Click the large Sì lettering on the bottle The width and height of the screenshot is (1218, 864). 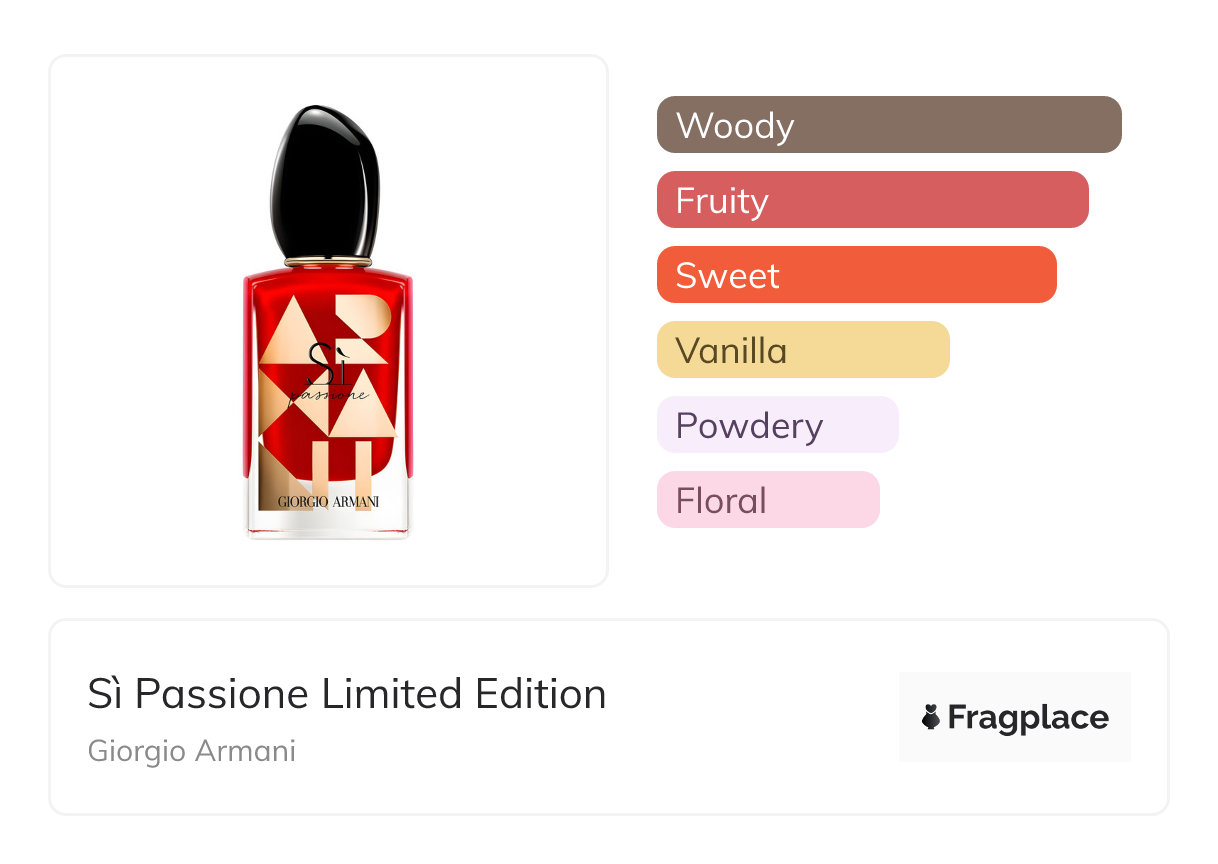click(x=322, y=362)
